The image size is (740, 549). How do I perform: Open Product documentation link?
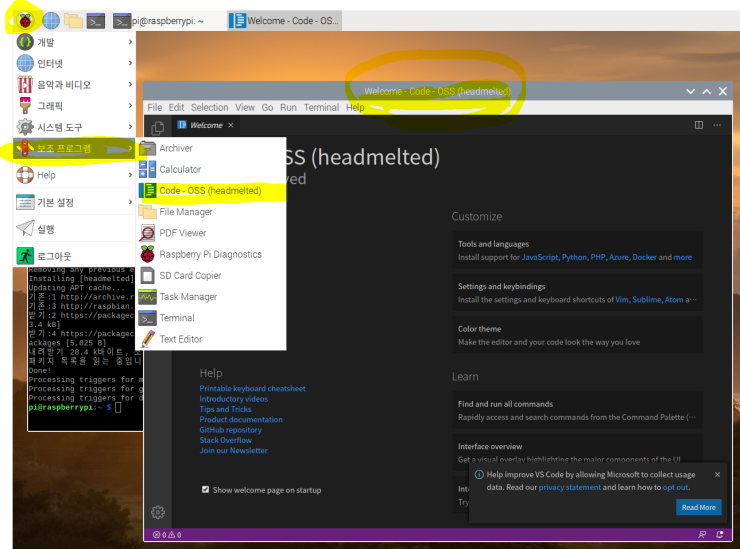point(241,419)
